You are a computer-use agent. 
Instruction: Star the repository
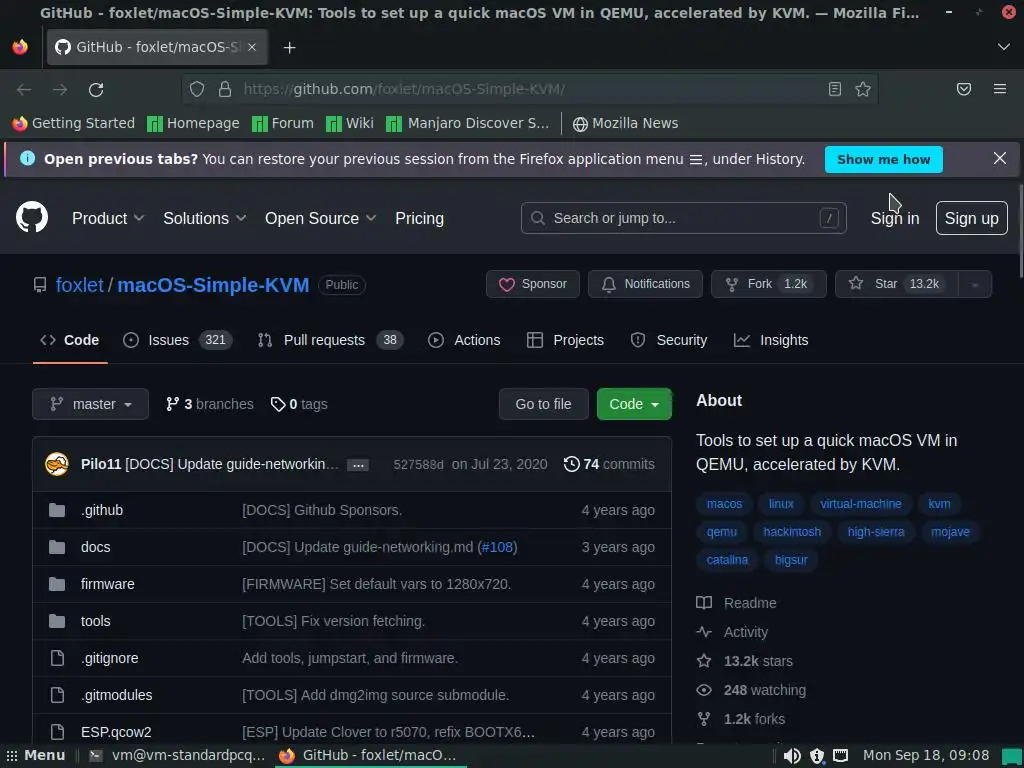897,284
